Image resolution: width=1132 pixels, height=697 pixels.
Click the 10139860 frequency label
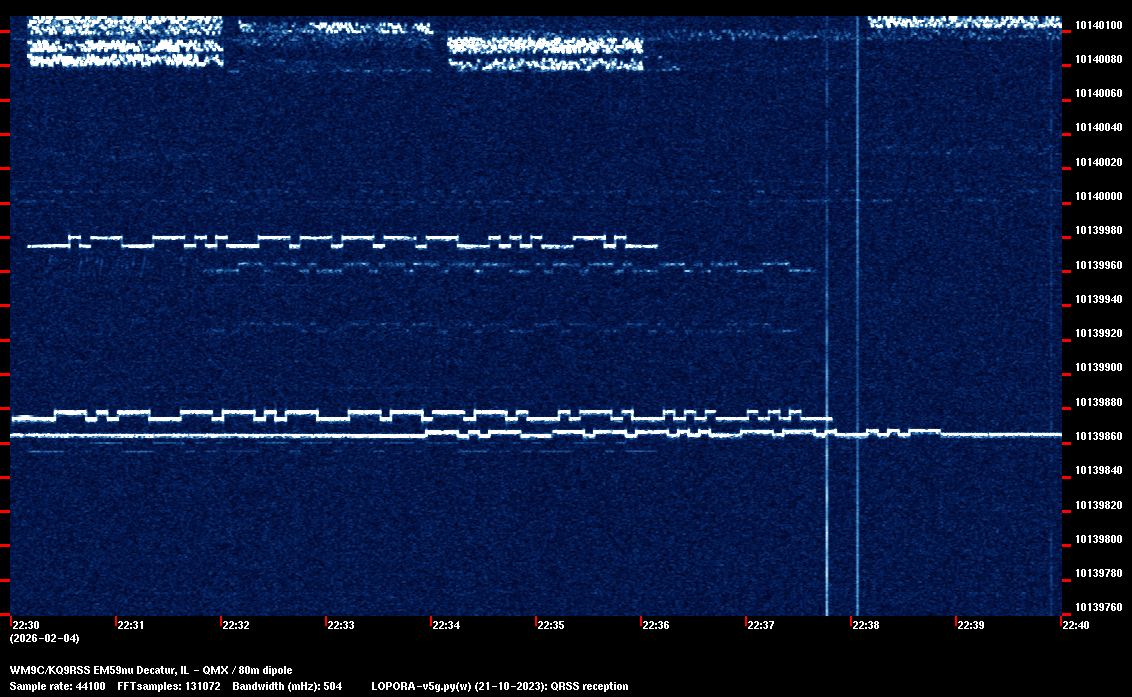tap(1097, 437)
